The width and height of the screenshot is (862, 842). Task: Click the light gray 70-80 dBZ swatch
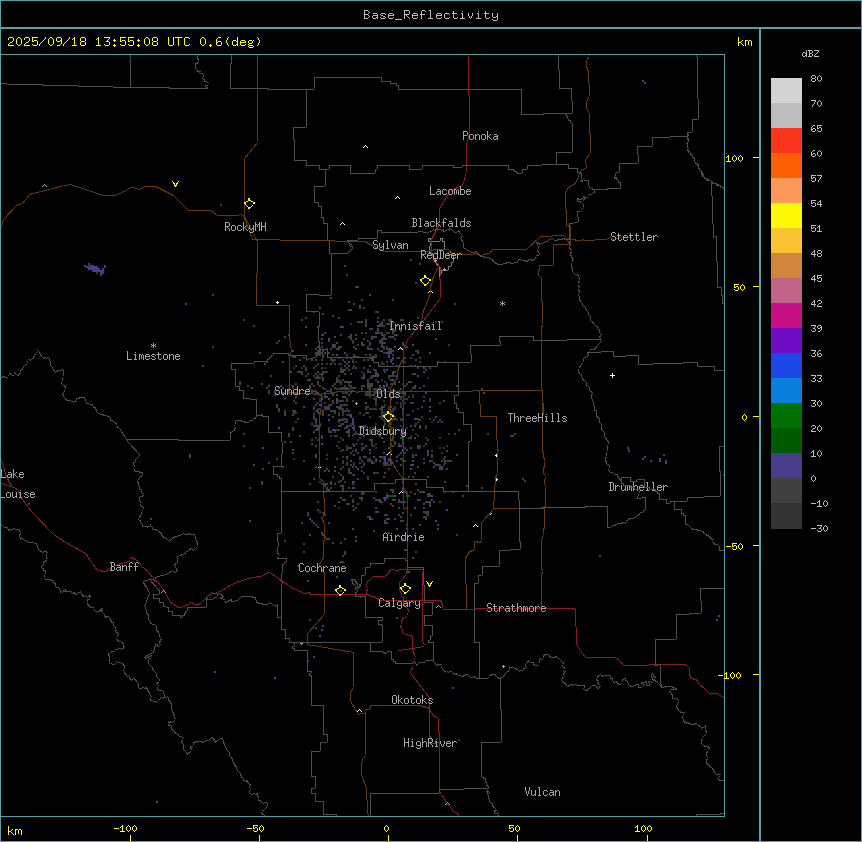click(786, 91)
